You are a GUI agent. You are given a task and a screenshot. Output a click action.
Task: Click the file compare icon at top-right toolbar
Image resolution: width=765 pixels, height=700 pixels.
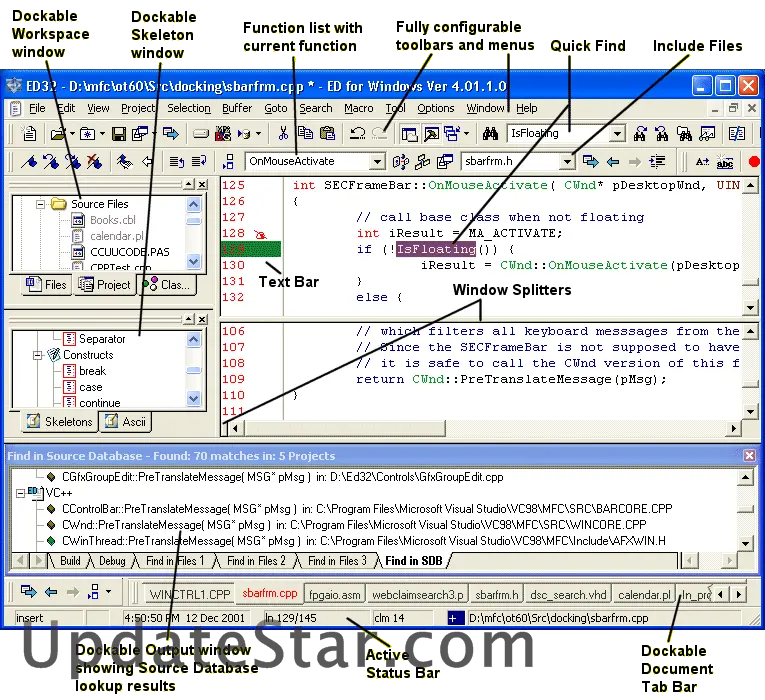click(x=736, y=133)
